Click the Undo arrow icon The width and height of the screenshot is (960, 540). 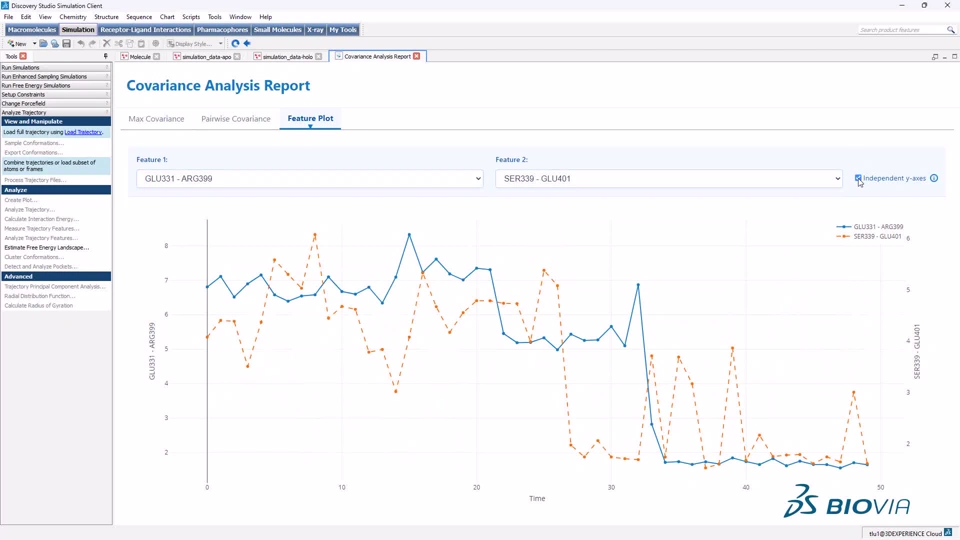click(x=80, y=43)
